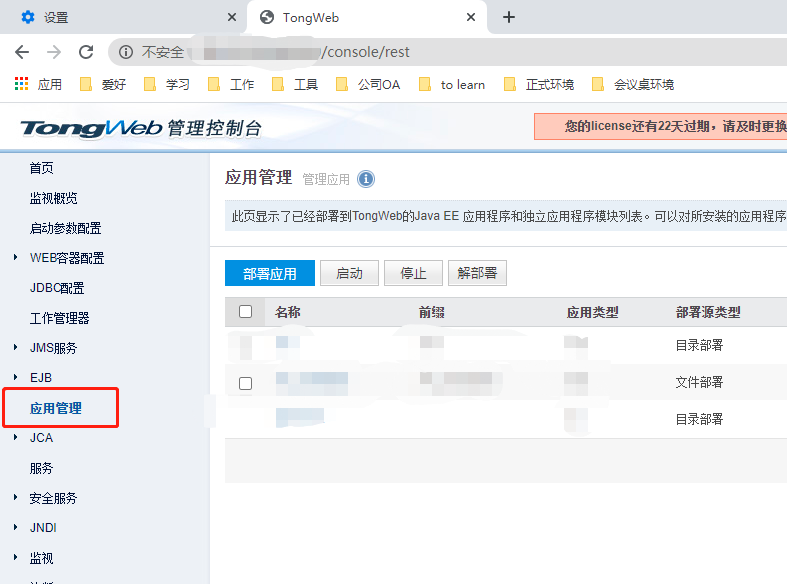
Task: Expand the WEB容器配置 tree arrow
Action: pos(16,257)
